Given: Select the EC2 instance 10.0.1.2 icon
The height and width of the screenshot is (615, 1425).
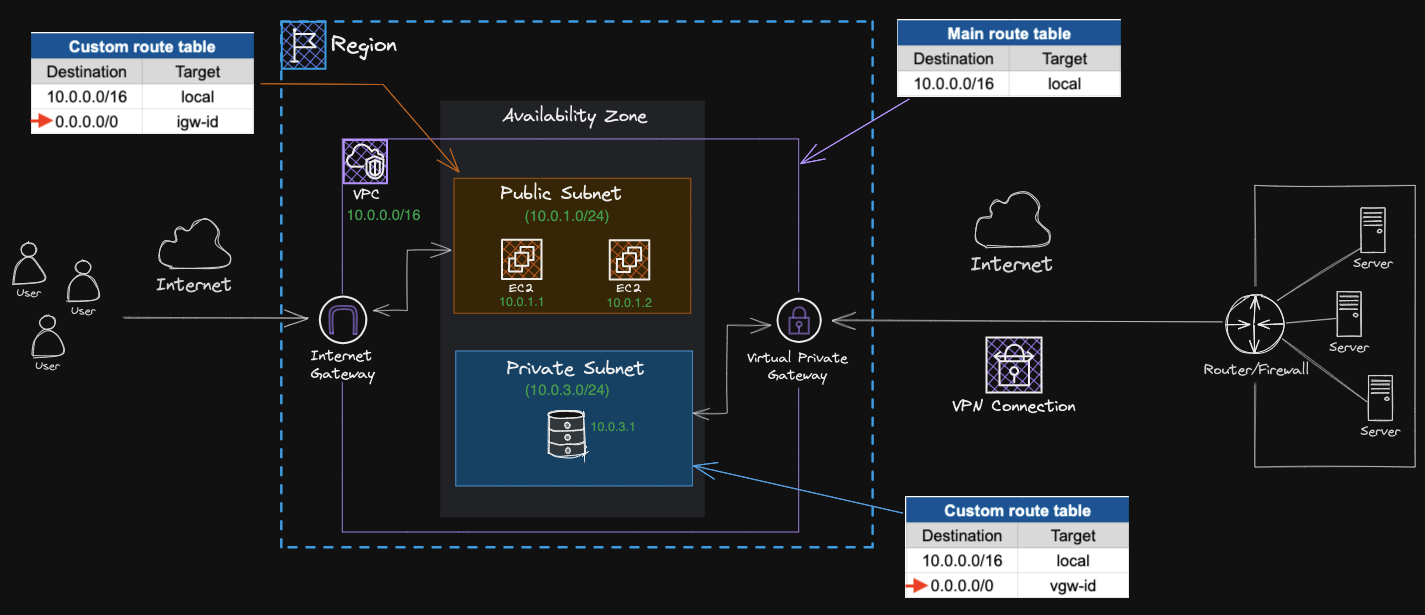Looking at the screenshot, I should point(629,259).
